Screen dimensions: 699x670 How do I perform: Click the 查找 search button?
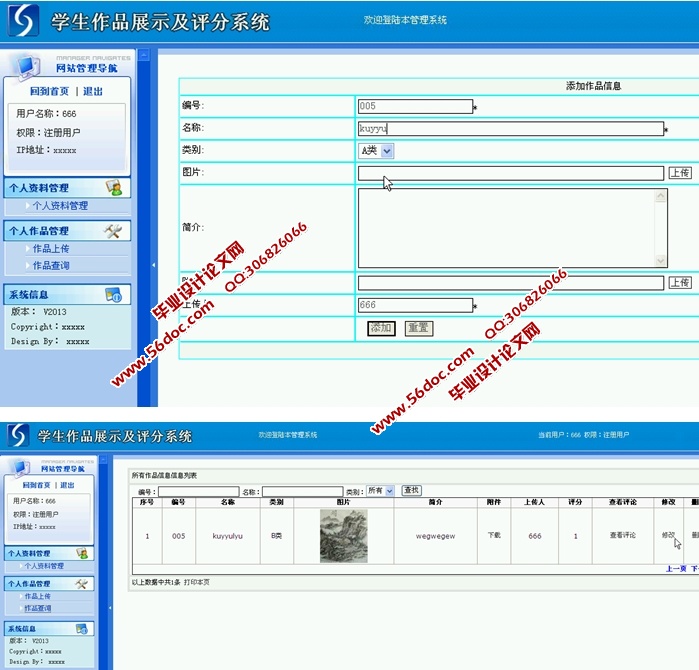(411, 490)
